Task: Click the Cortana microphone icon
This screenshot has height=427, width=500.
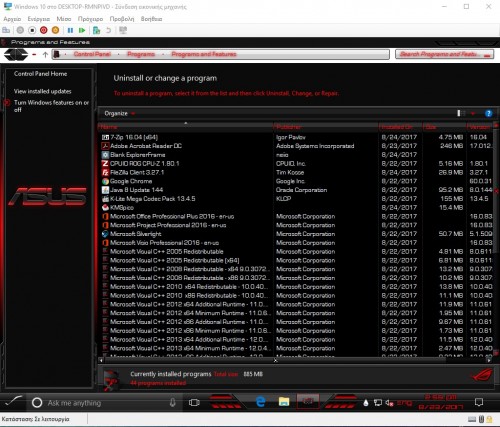Action: (172, 403)
